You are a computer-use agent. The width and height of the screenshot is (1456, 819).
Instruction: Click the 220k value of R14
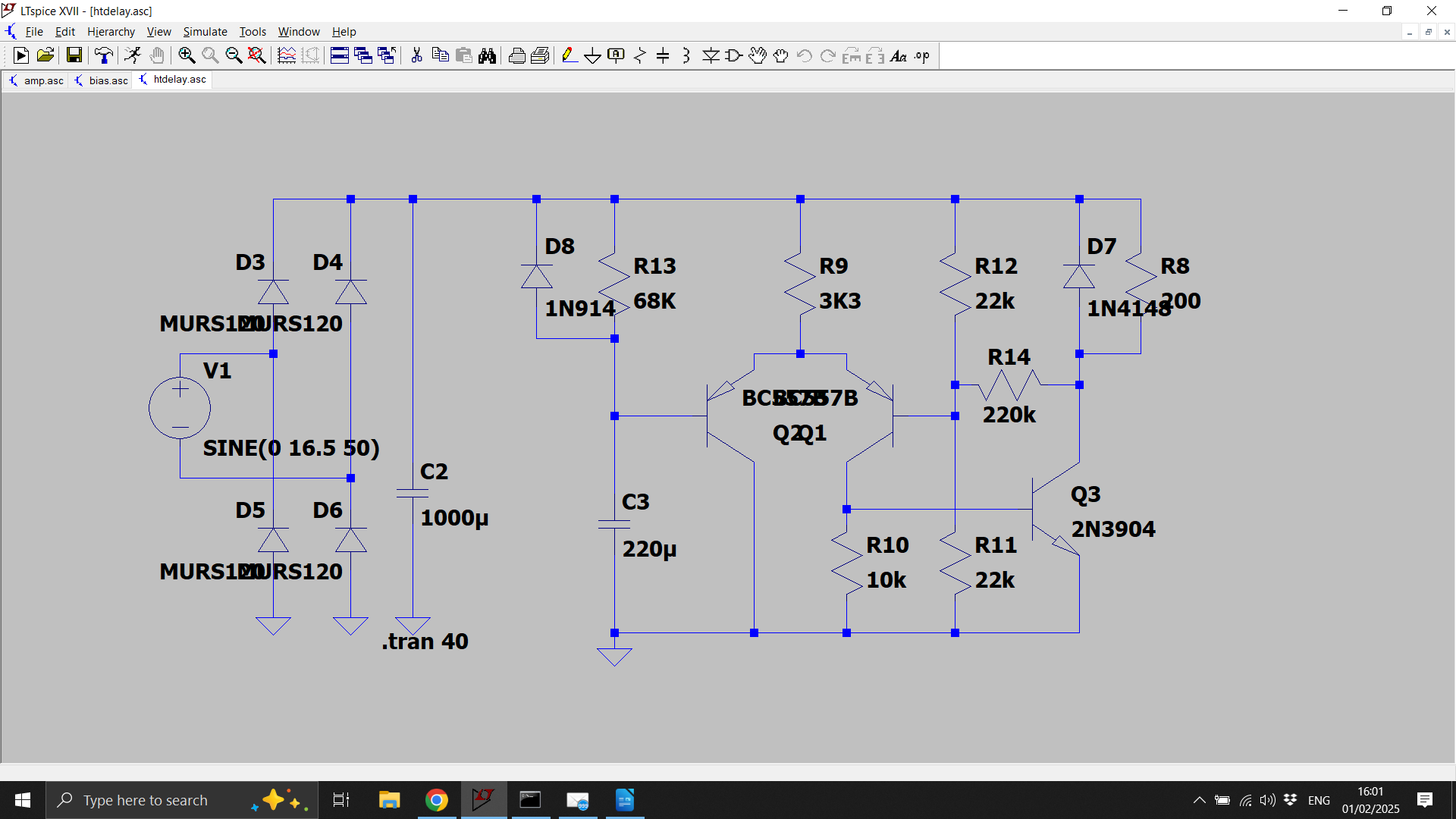click(1009, 415)
